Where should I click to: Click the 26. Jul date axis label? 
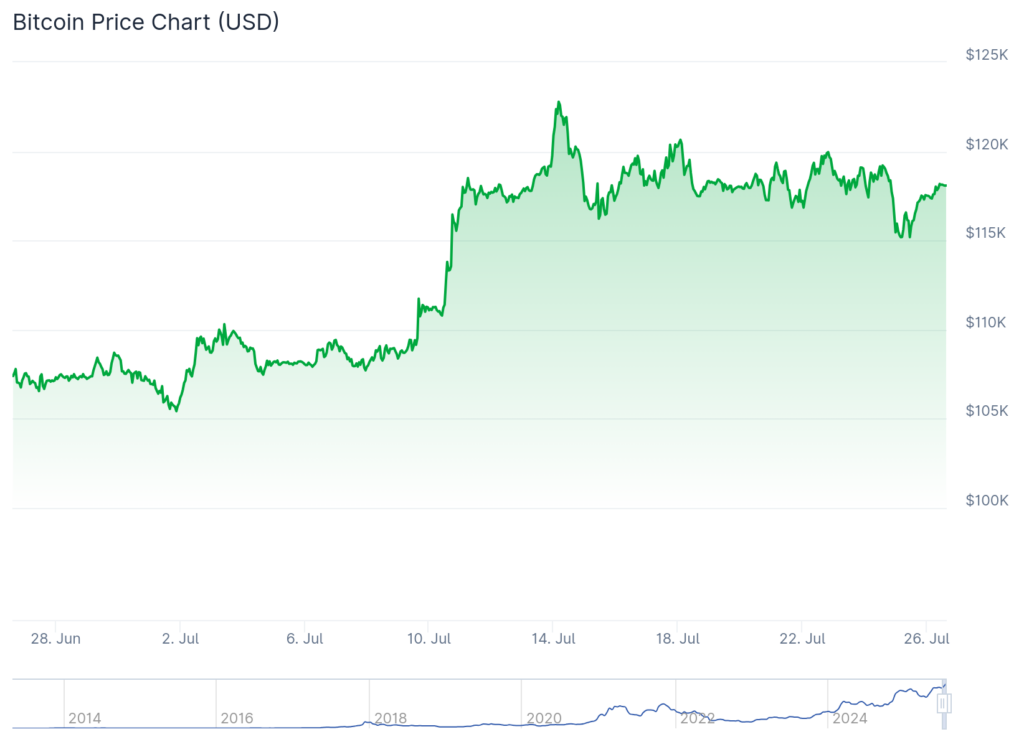pos(926,638)
